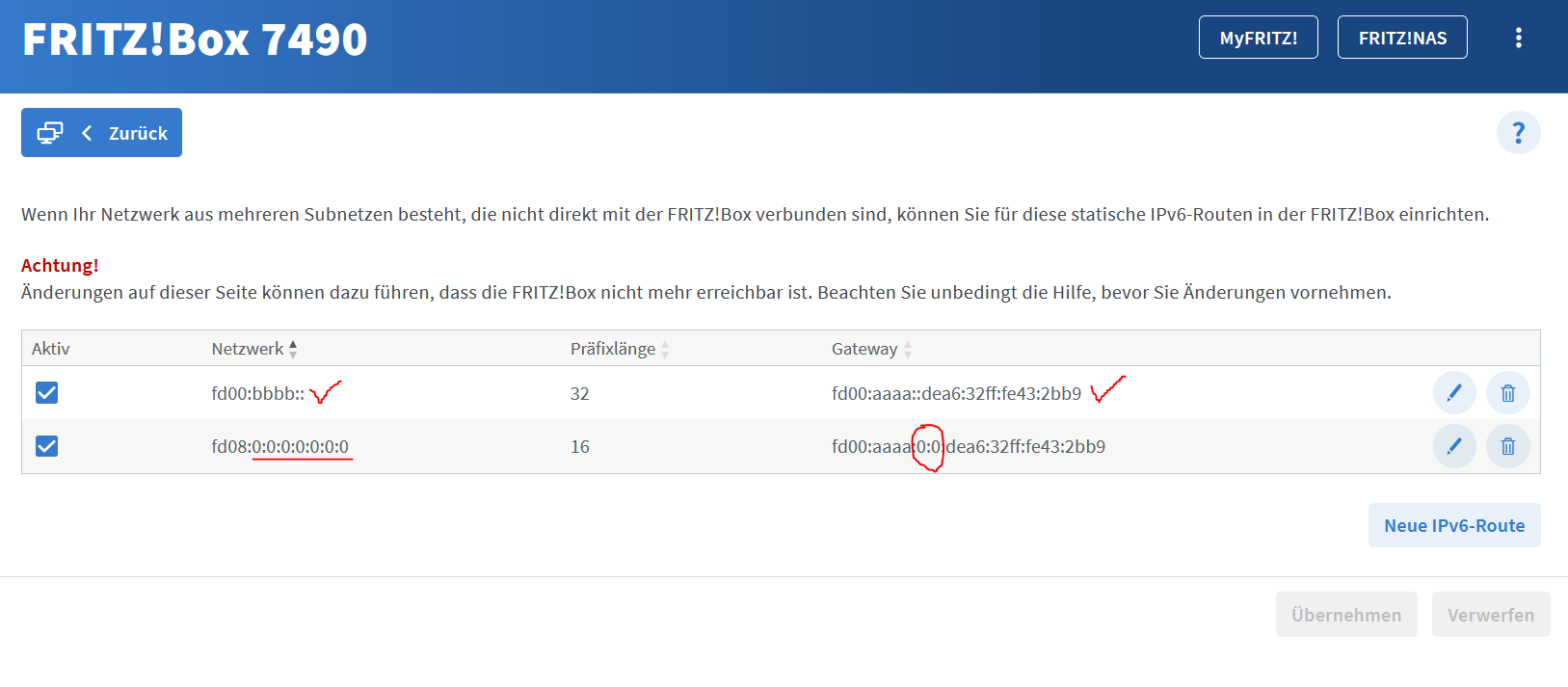The image size is (1568, 687).
Task: Delete the fd08:0:0:0:0:0:0:0 route with trash icon
Action: [1508, 446]
